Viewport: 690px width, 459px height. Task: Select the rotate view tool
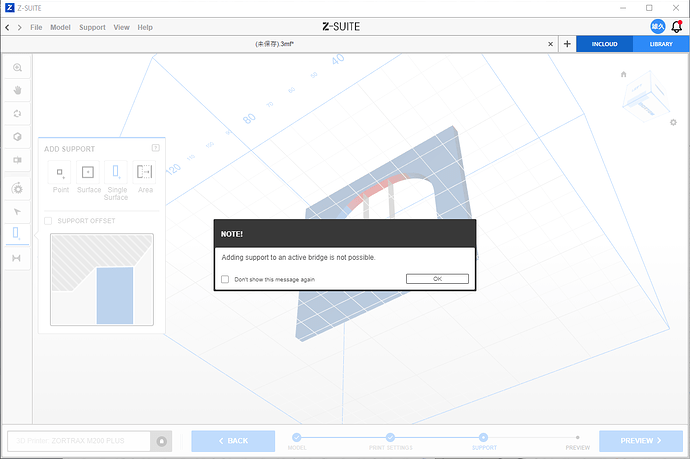point(17,114)
